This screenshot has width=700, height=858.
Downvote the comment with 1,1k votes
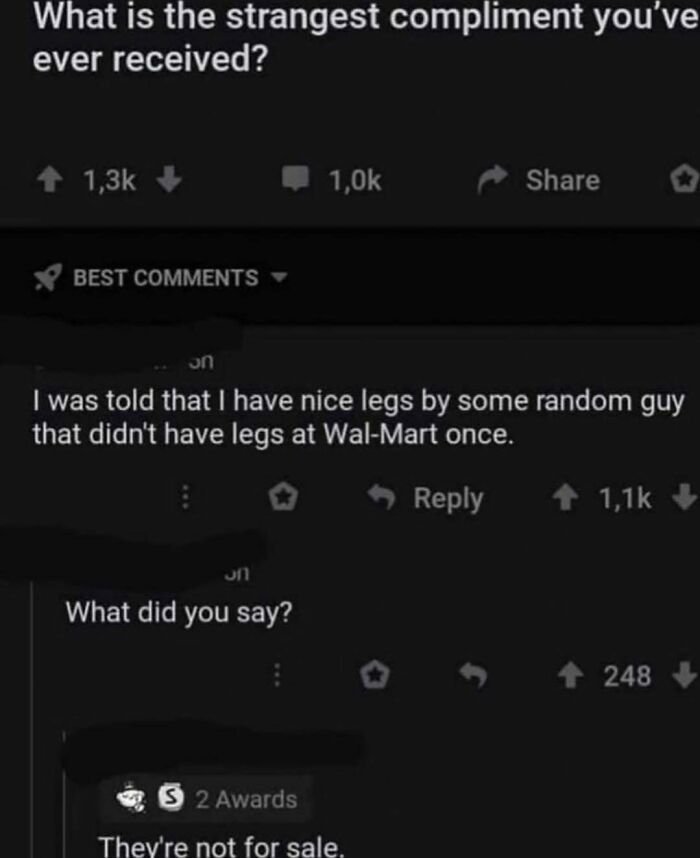[685, 497]
